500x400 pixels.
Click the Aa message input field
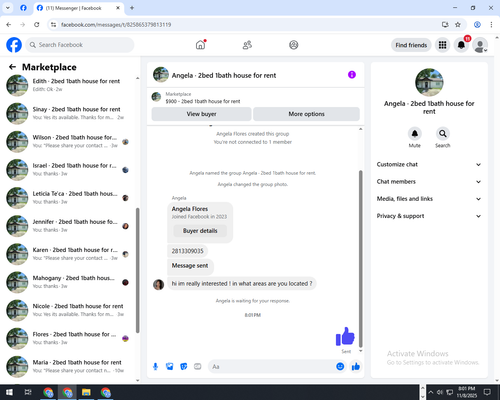pos(272,367)
